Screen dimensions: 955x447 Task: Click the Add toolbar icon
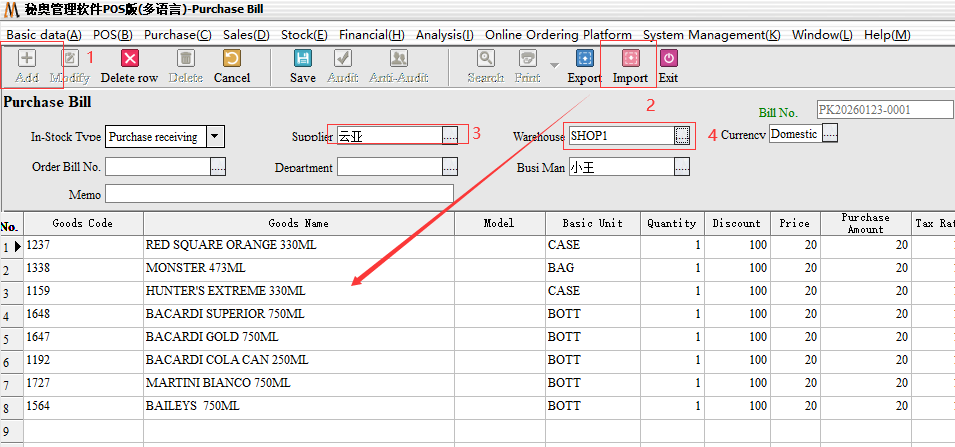(27, 59)
